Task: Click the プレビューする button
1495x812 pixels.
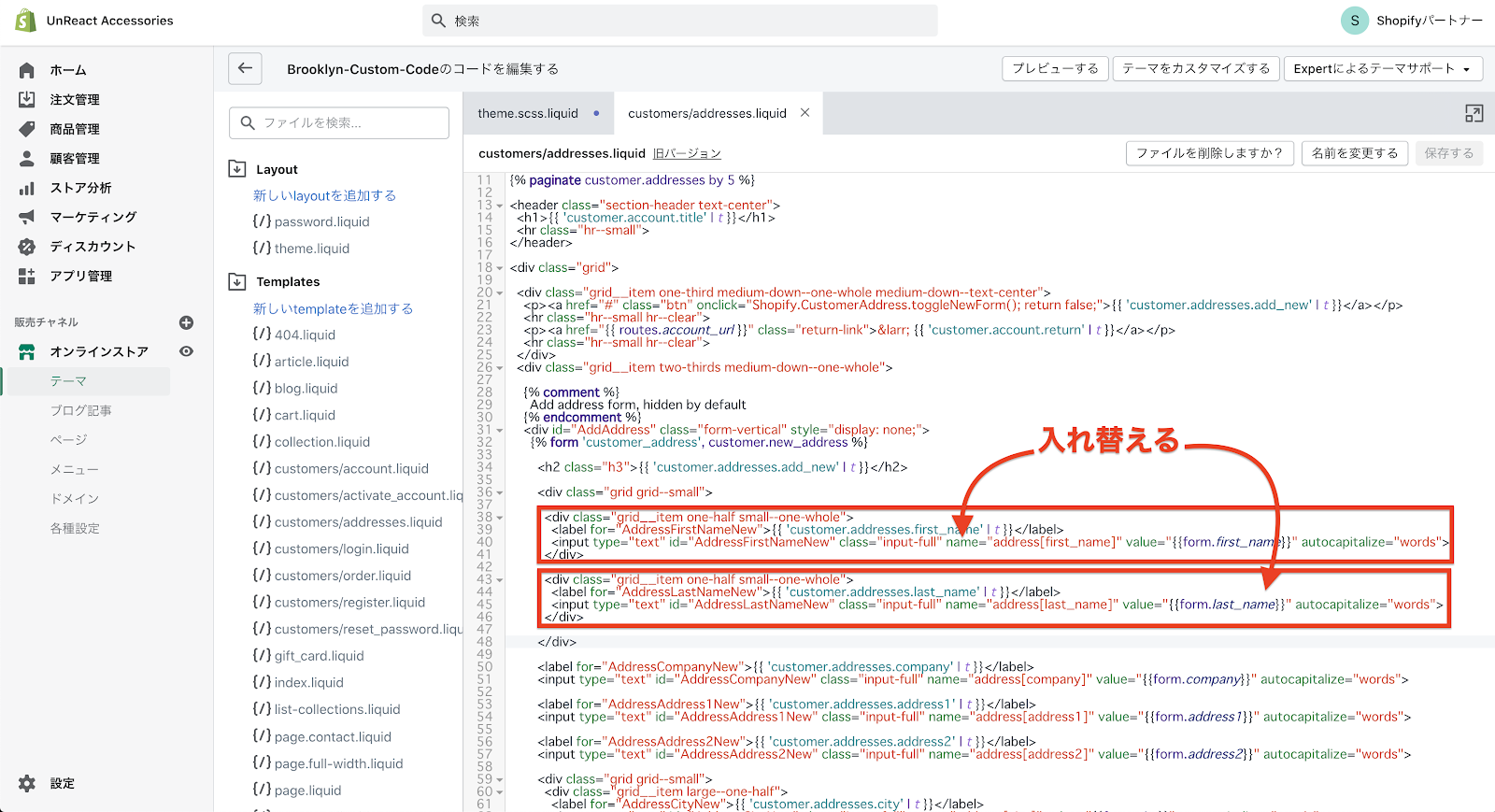Action: tap(1055, 68)
